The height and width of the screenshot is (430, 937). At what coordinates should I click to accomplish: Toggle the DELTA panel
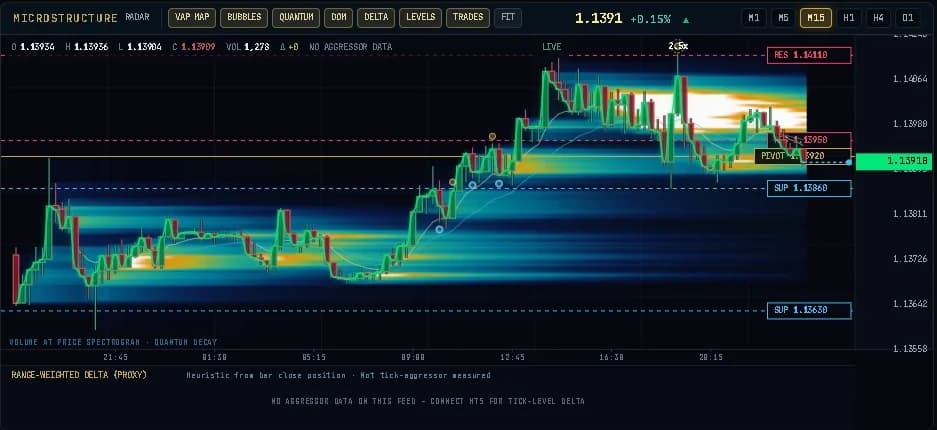pos(376,18)
